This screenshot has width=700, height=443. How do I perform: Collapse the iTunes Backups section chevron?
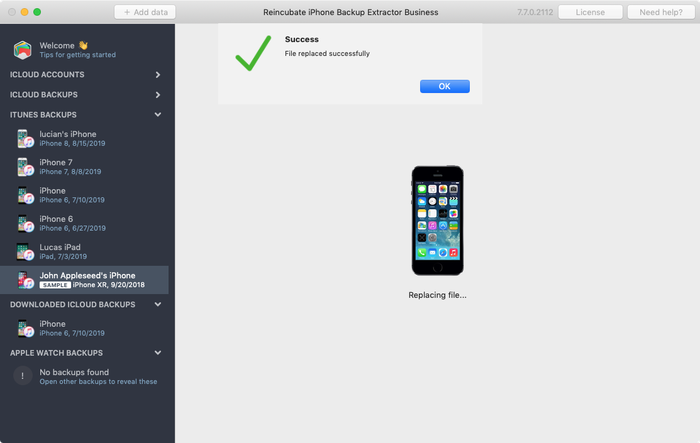[158, 115]
